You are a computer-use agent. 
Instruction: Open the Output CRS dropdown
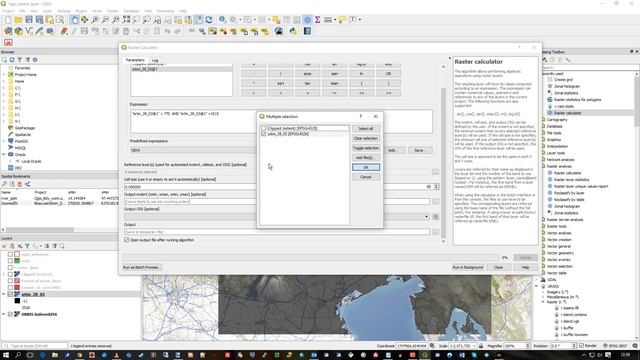point(427,217)
